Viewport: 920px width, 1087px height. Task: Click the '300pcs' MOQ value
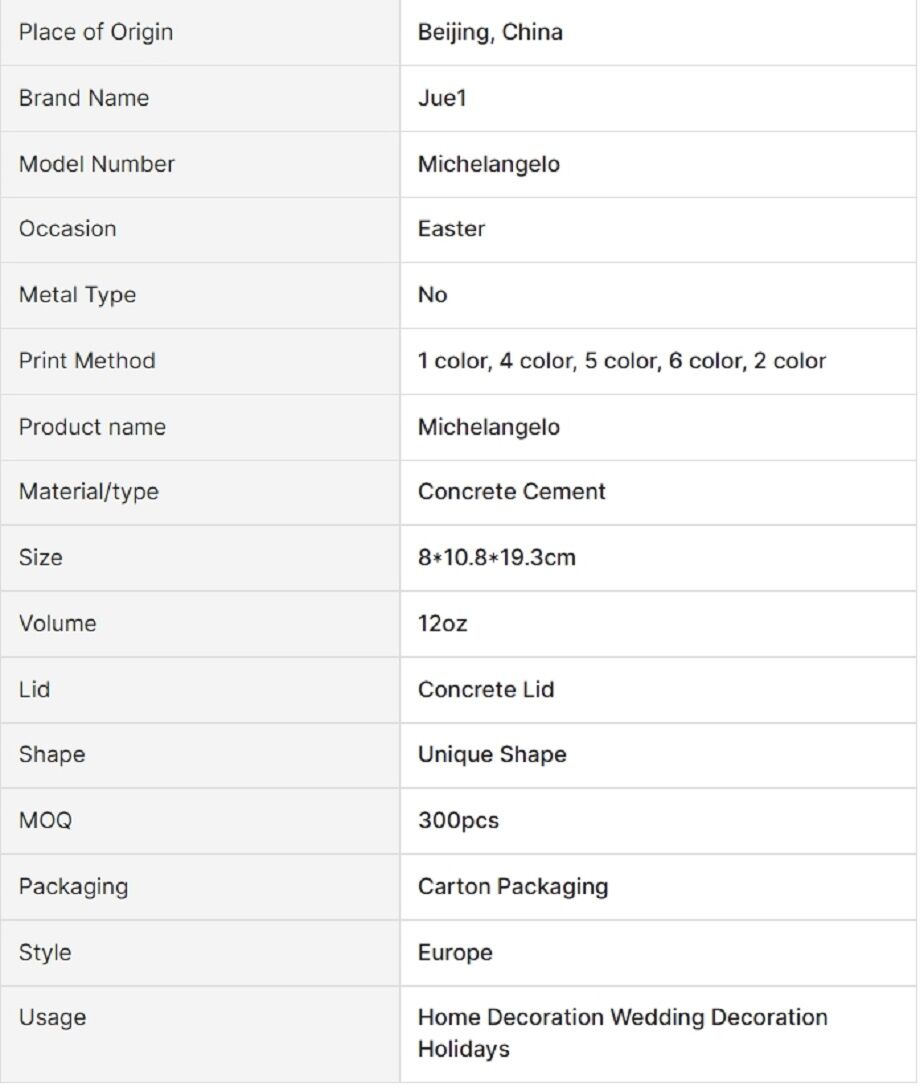point(458,821)
